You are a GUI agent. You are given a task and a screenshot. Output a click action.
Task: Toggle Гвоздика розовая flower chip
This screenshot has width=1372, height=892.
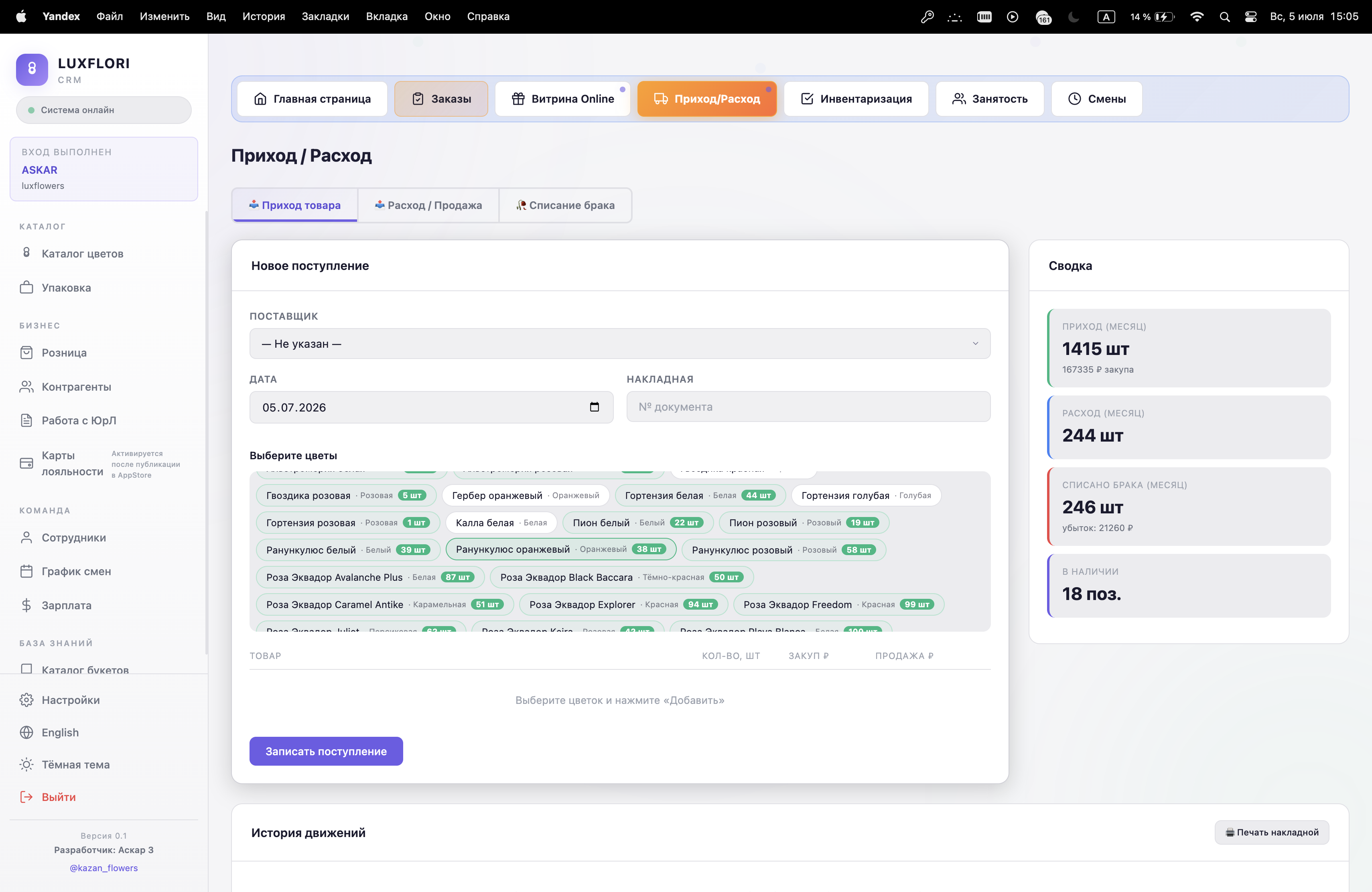346,496
